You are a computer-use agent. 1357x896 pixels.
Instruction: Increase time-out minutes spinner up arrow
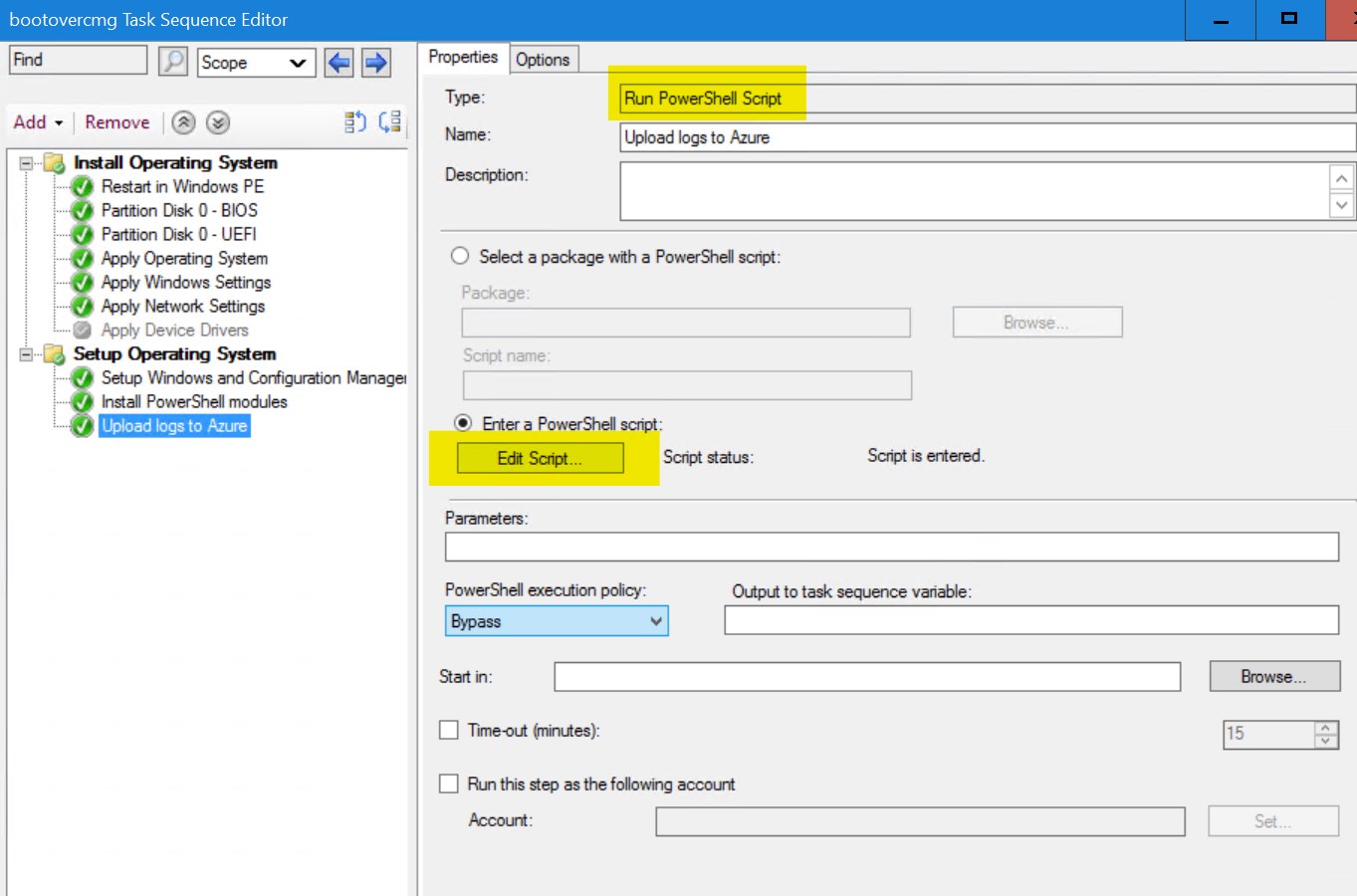click(1325, 728)
